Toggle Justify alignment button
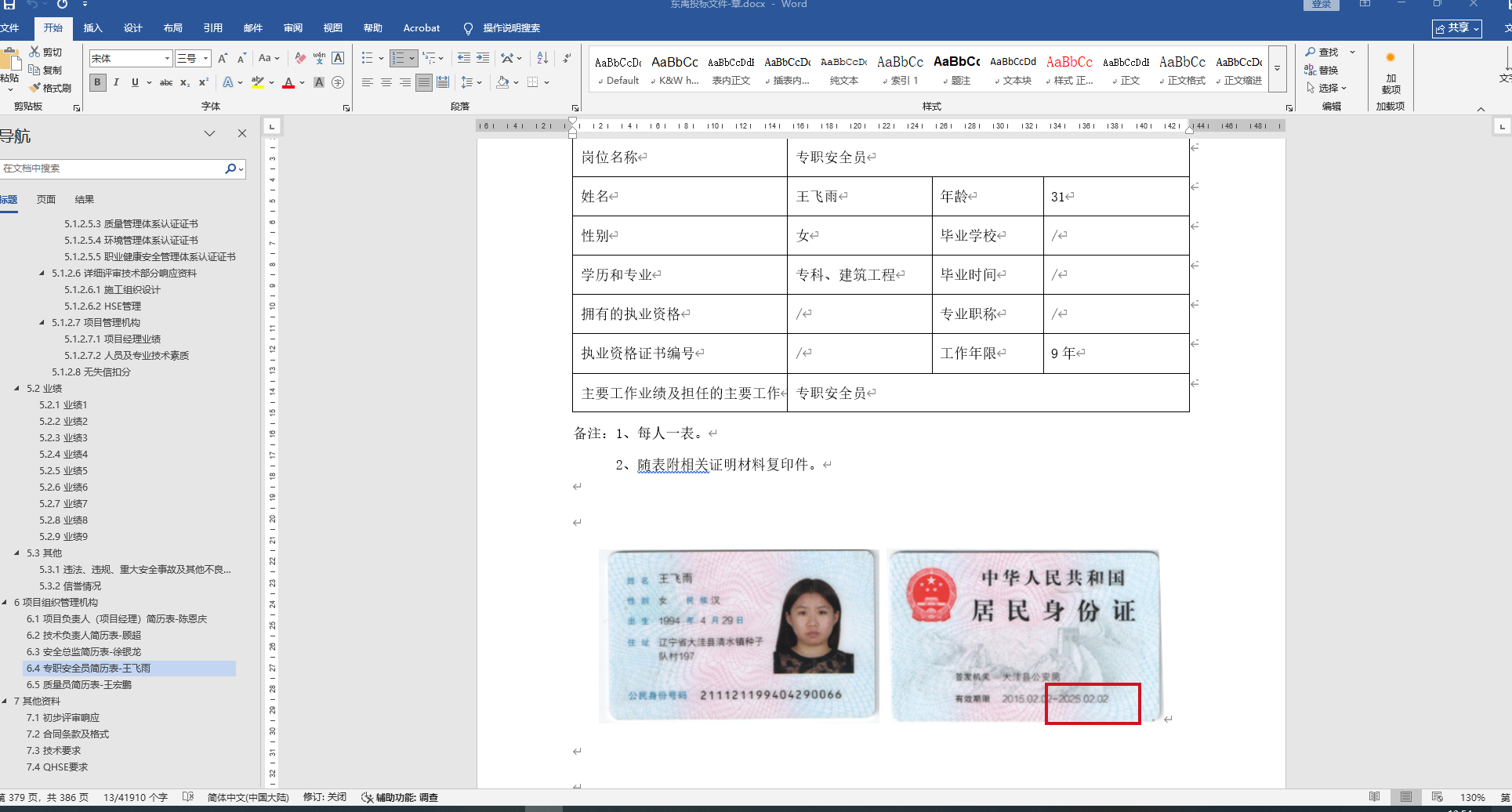 [x=424, y=82]
